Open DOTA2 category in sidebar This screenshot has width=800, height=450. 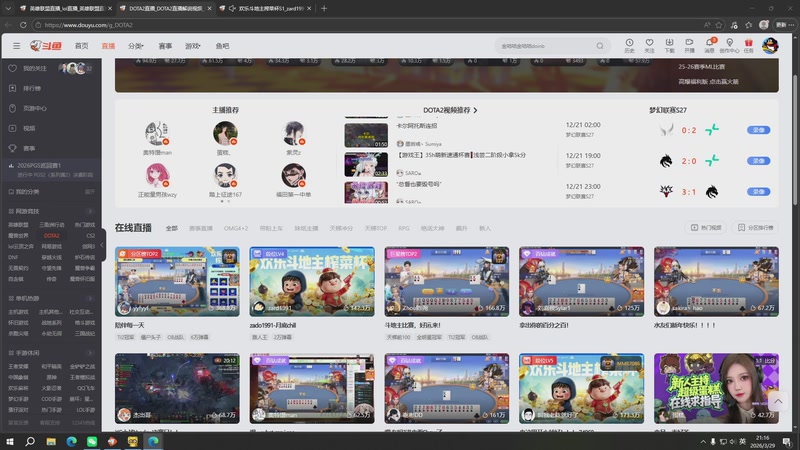(x=52, y=236)
